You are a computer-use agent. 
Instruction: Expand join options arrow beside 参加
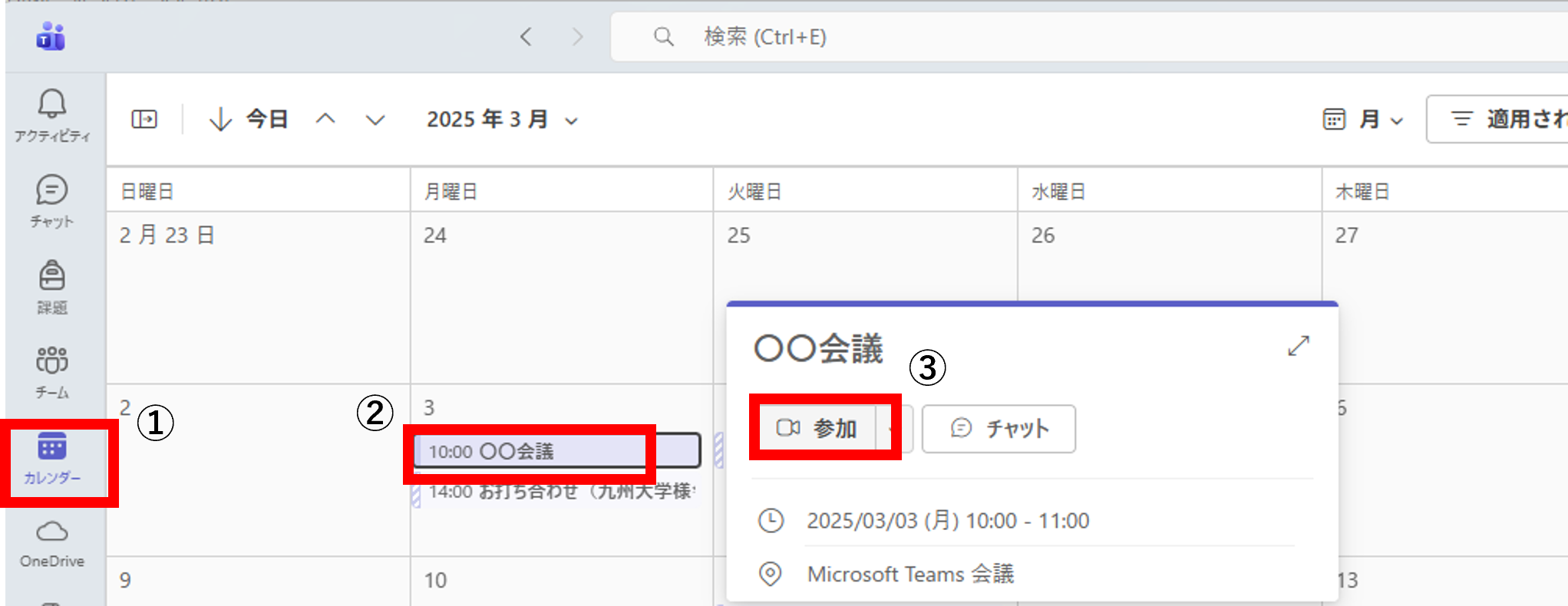coord(893,429)
